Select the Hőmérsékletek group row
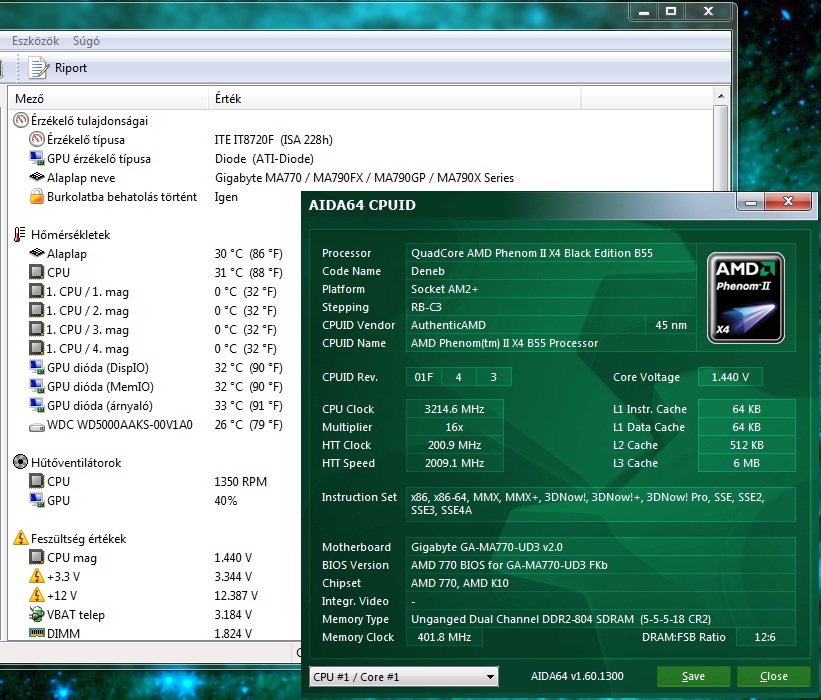This screenshot has height=700, width=821. [70, 235]
